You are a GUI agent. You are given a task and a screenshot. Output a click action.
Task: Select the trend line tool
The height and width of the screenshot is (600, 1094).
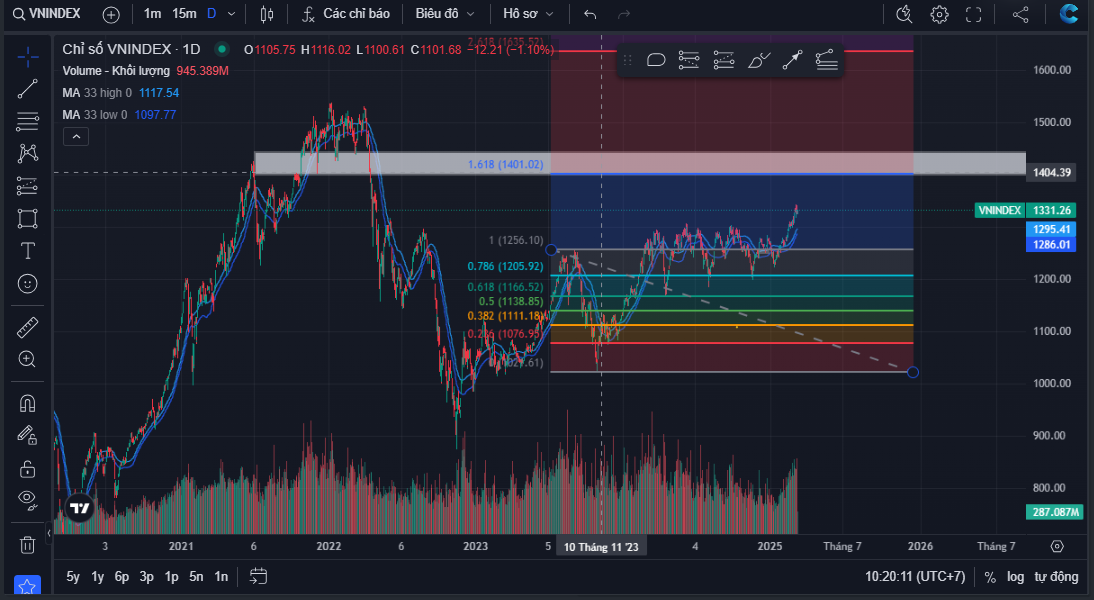pyautogui.click(x=27, y=89)
